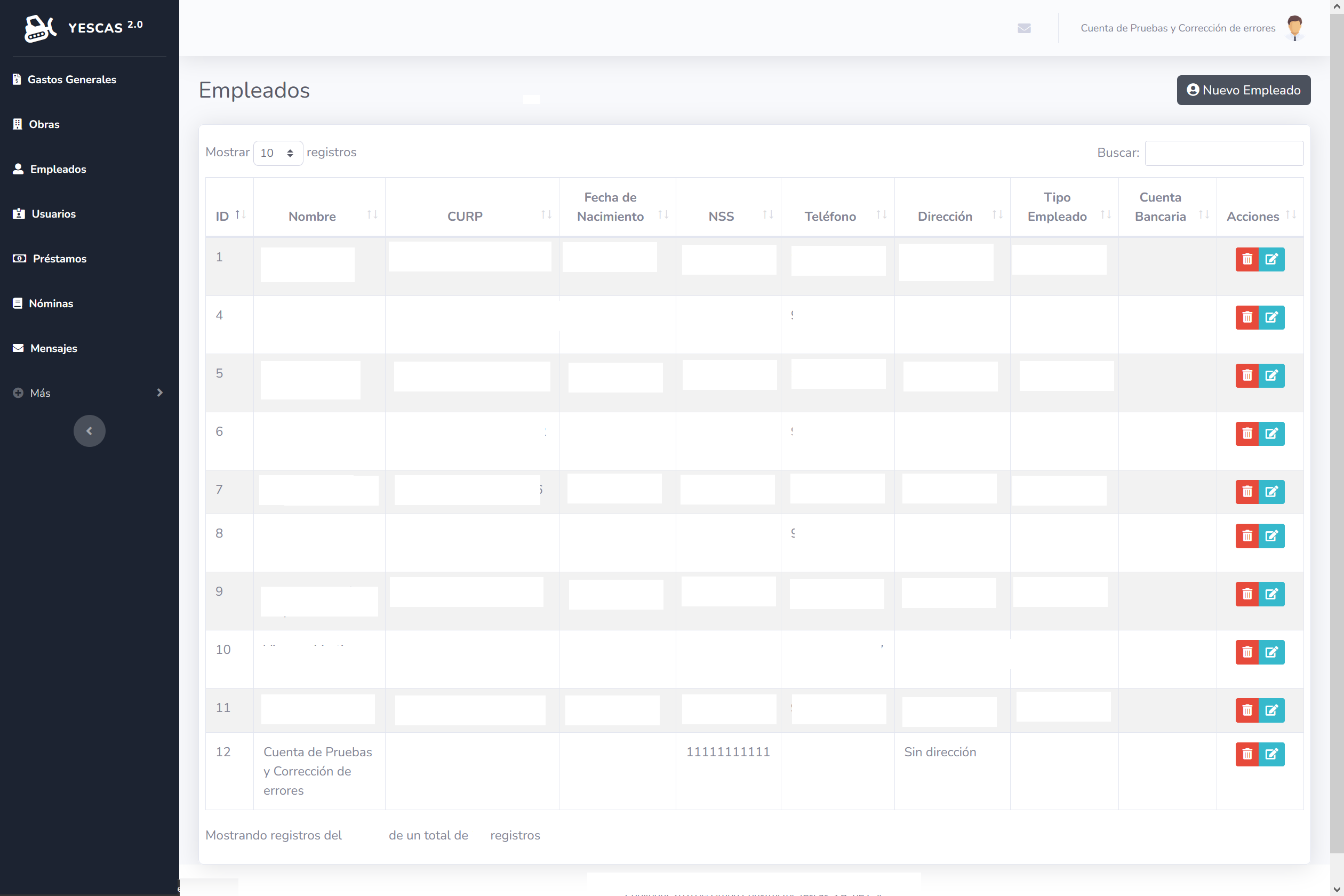Screen dimensions: 1344x896
Task: Expand the Más sidebar submenu
Action: coord(89,393)
